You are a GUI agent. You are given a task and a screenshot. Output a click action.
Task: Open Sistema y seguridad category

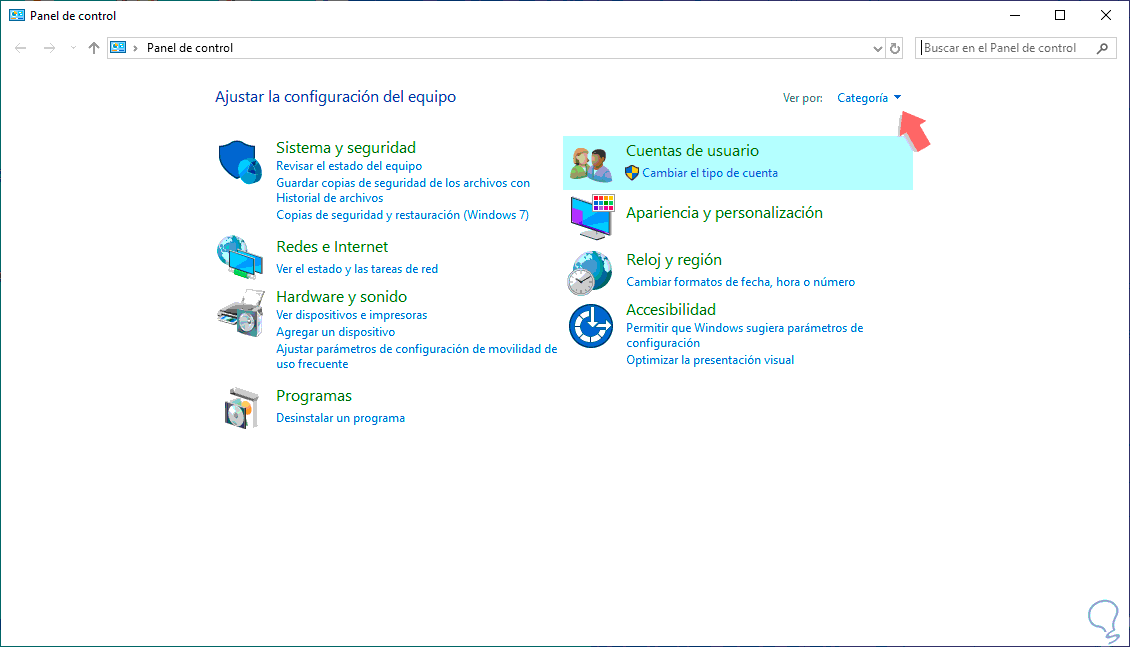pos(346,148)
